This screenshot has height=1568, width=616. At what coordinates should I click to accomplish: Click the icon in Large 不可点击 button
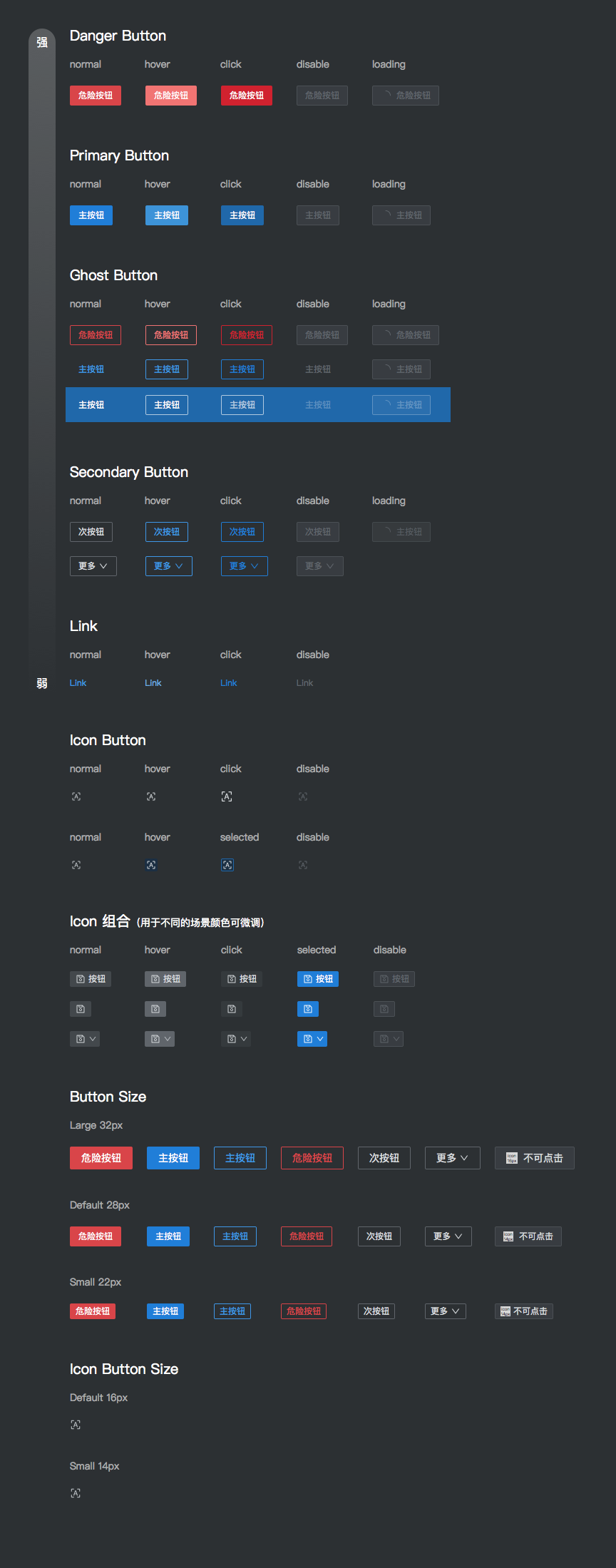coord(511,1158)
